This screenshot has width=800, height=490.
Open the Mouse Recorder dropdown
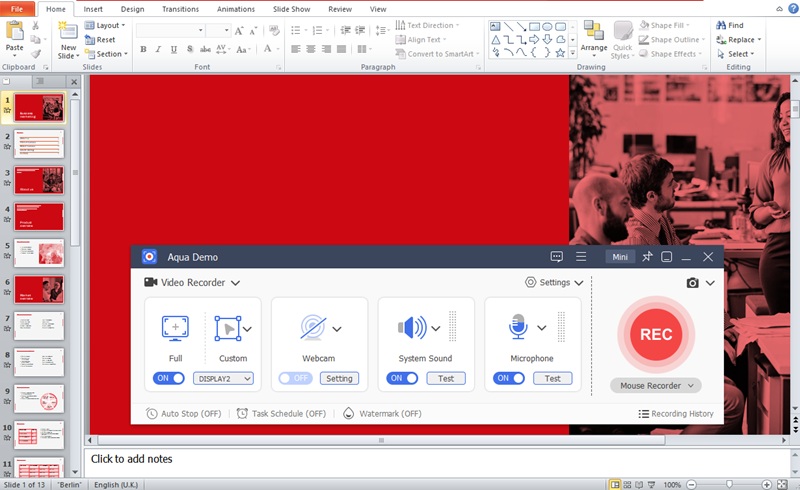coord(656,385)
